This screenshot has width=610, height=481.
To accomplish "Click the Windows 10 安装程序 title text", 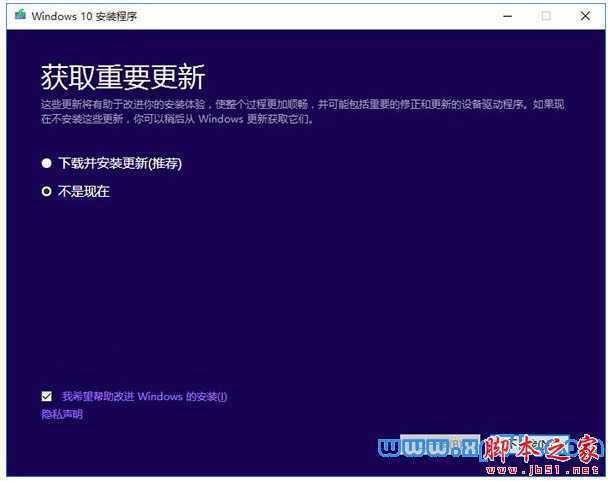I will [84, 16].
